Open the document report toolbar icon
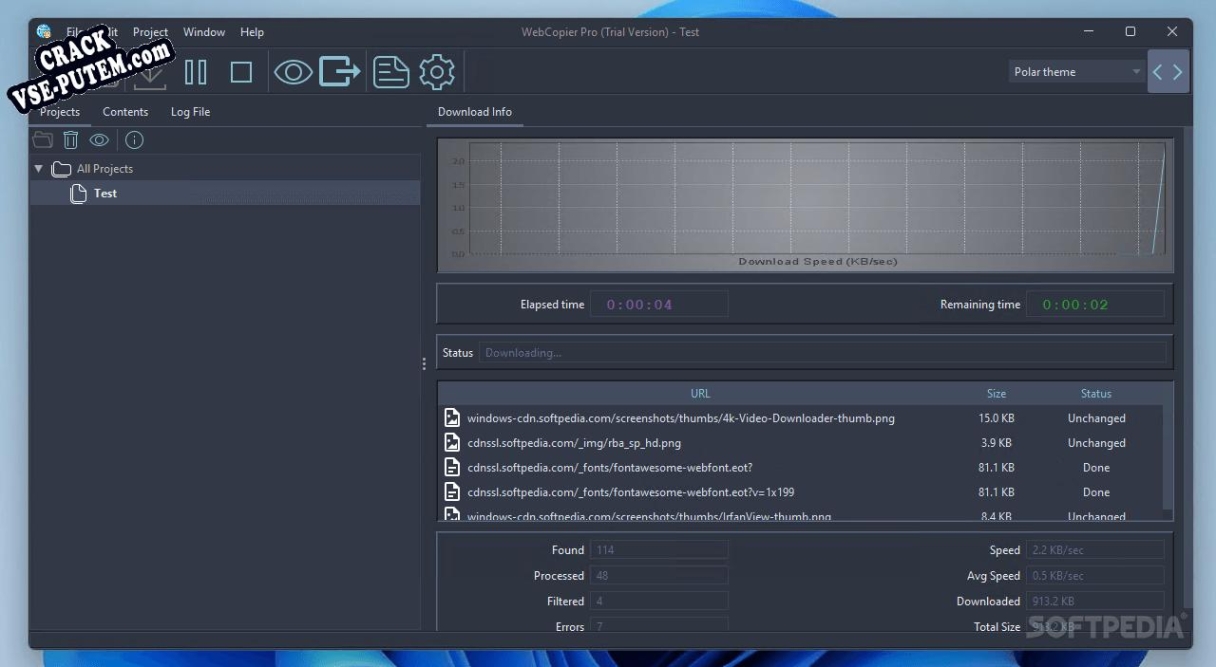 [x=391, y=72]
